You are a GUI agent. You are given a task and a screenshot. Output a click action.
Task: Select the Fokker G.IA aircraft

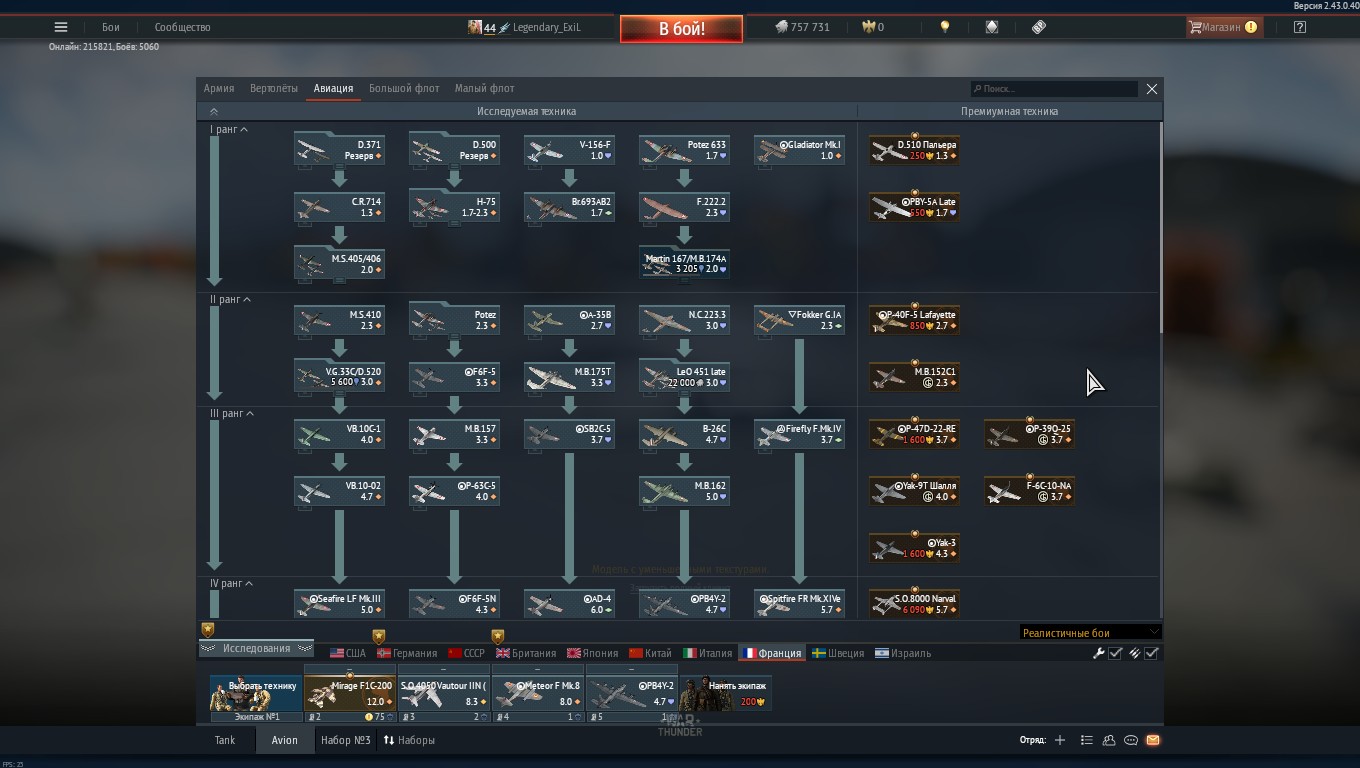(799, 320)
